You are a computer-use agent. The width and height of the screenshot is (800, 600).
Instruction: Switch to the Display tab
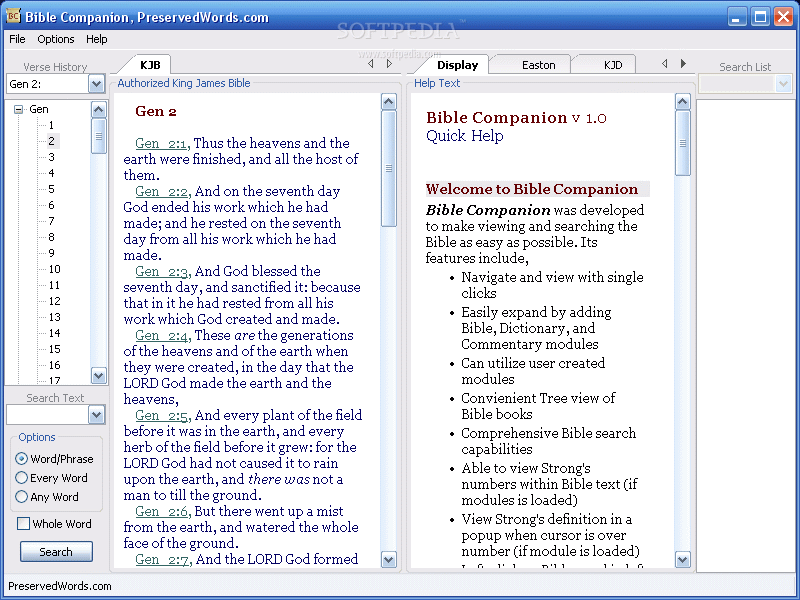click(457, 65)
